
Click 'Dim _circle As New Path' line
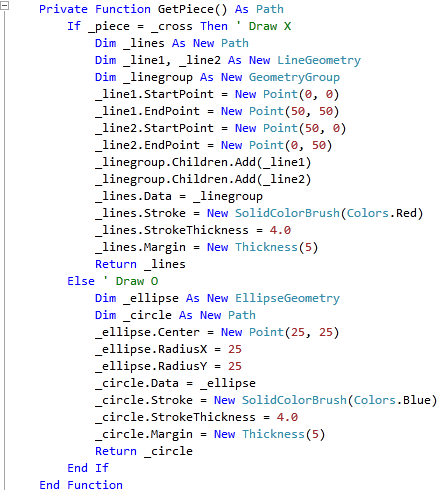175,315
